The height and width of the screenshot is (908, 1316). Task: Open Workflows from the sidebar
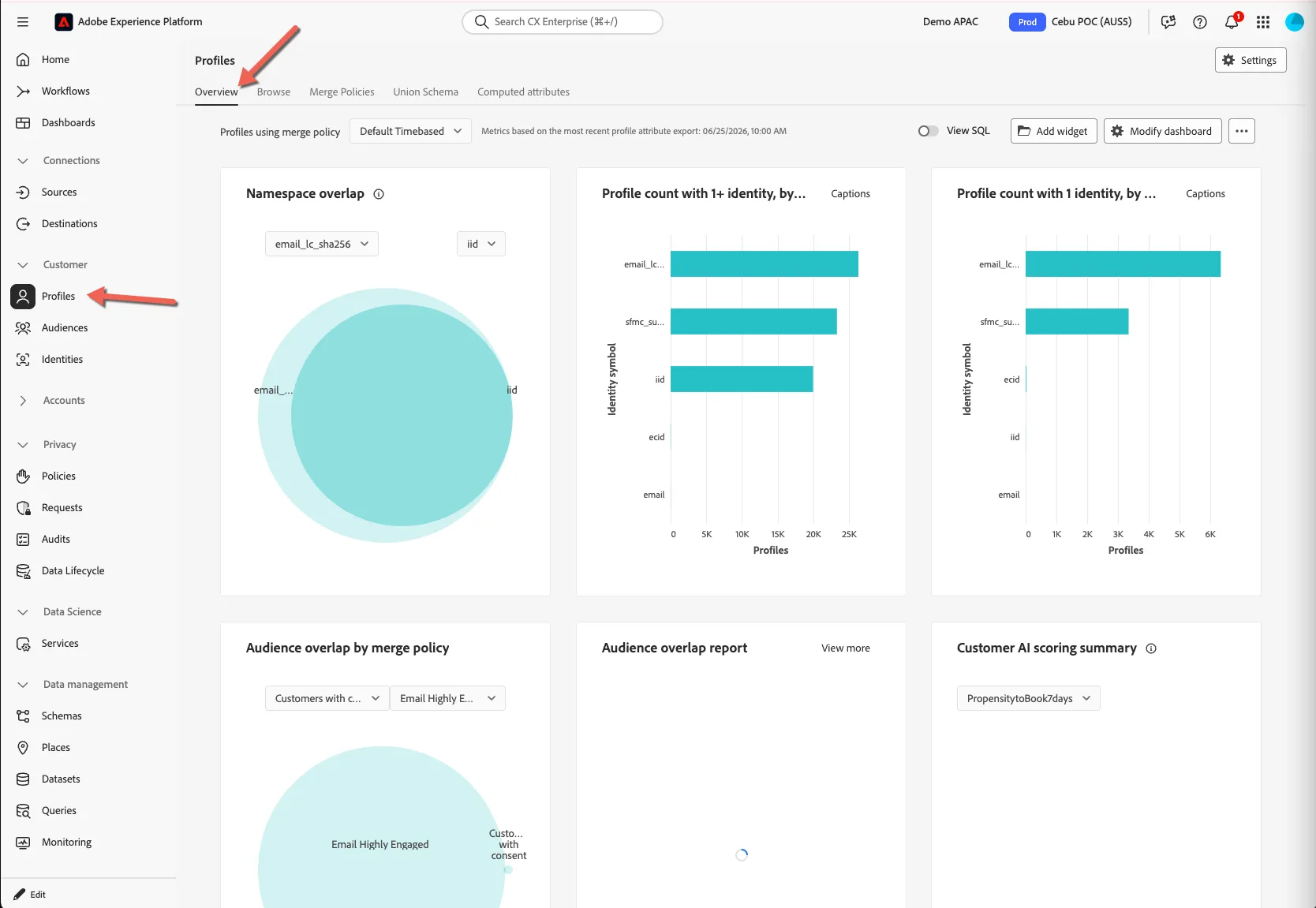[65, 92]
